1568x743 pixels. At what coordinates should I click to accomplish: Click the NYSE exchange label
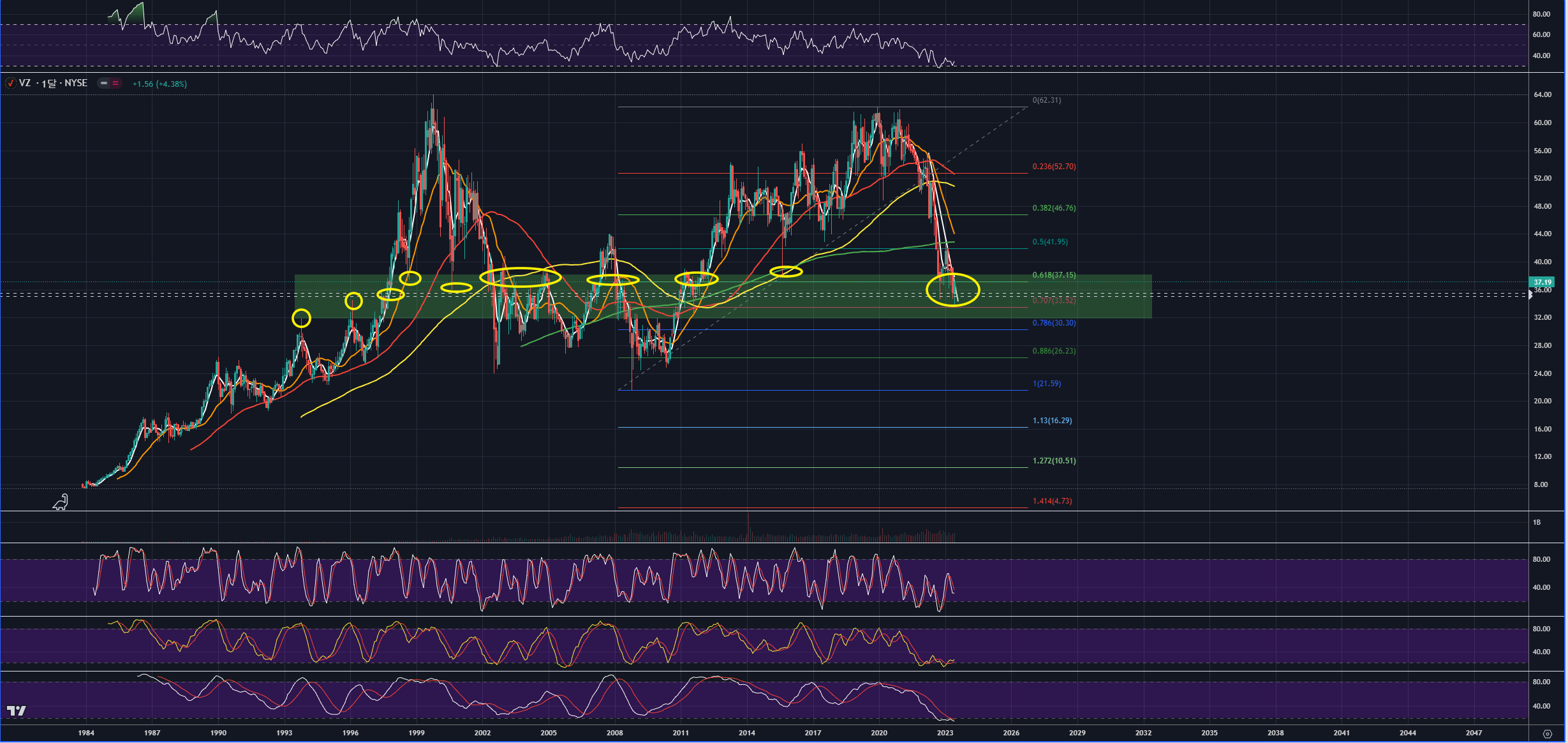[x=76, y=84]
